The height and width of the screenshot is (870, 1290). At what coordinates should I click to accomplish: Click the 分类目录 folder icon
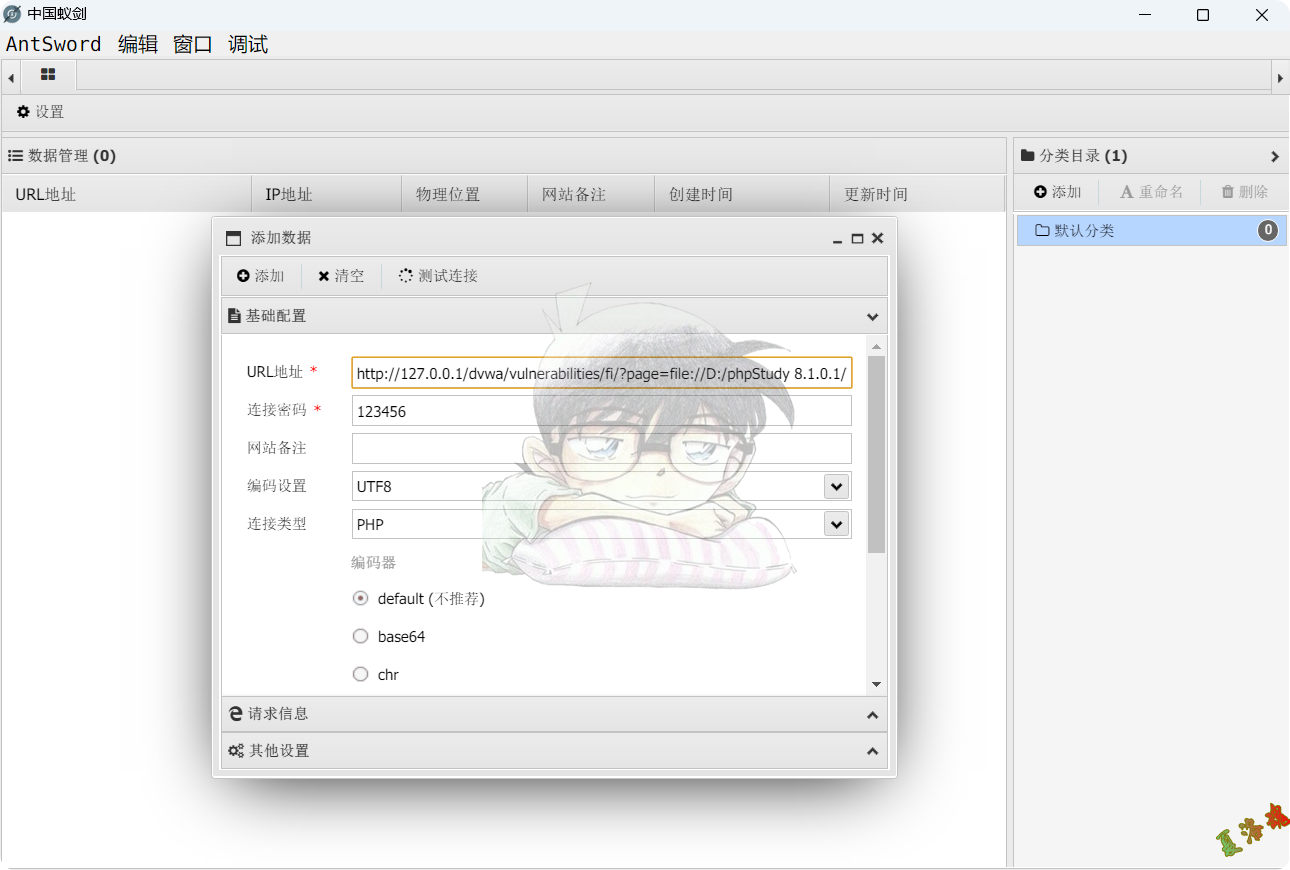1027,156
